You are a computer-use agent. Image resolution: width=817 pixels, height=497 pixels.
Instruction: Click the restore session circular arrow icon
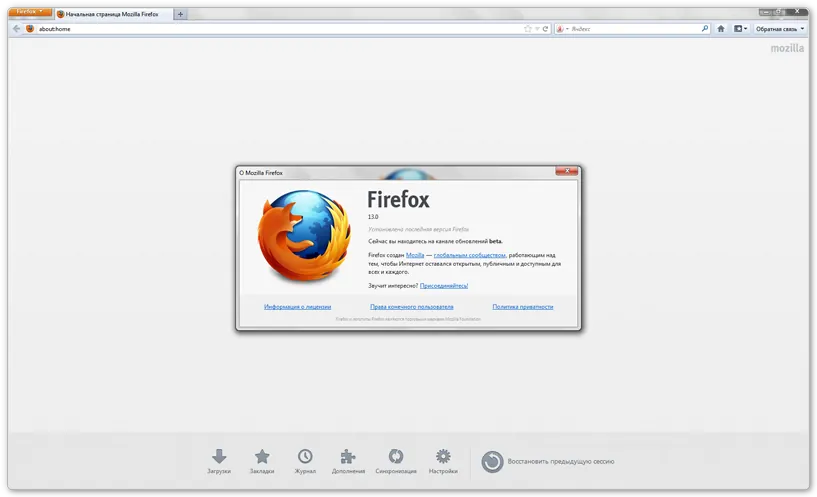coord(492,462)
